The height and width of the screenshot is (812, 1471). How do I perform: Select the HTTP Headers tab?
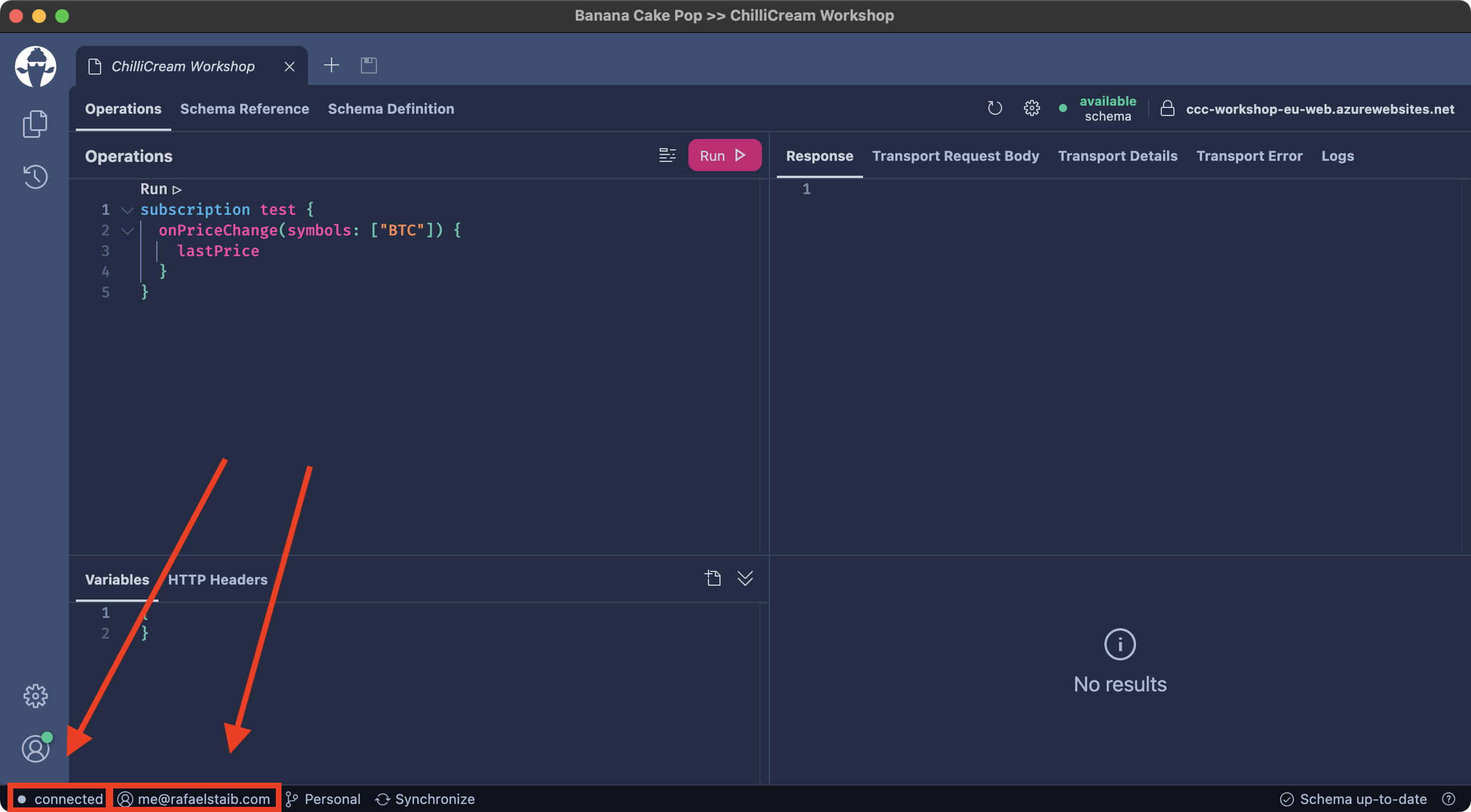click(x=218, y=580)
